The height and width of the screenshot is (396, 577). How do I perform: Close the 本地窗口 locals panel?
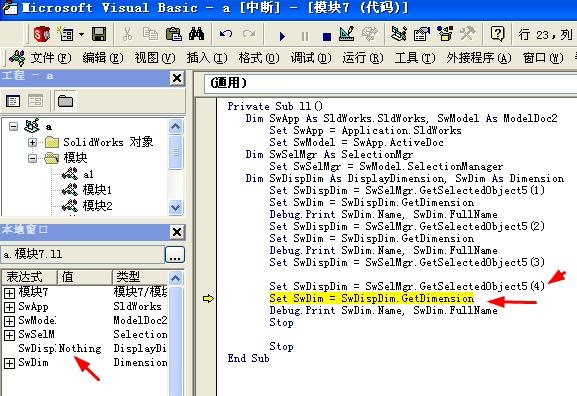177,232
